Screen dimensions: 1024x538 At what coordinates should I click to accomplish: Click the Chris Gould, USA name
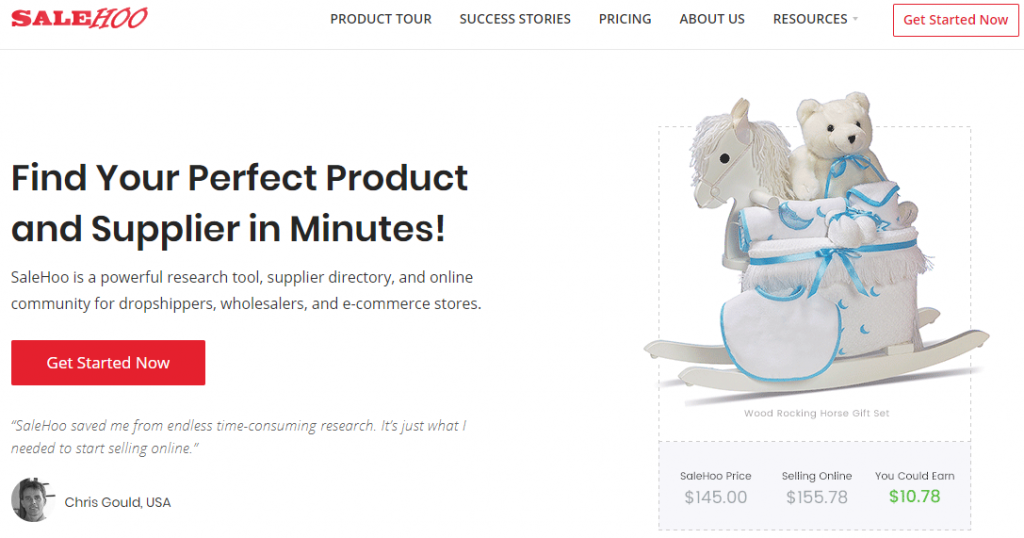pos(117,502)
